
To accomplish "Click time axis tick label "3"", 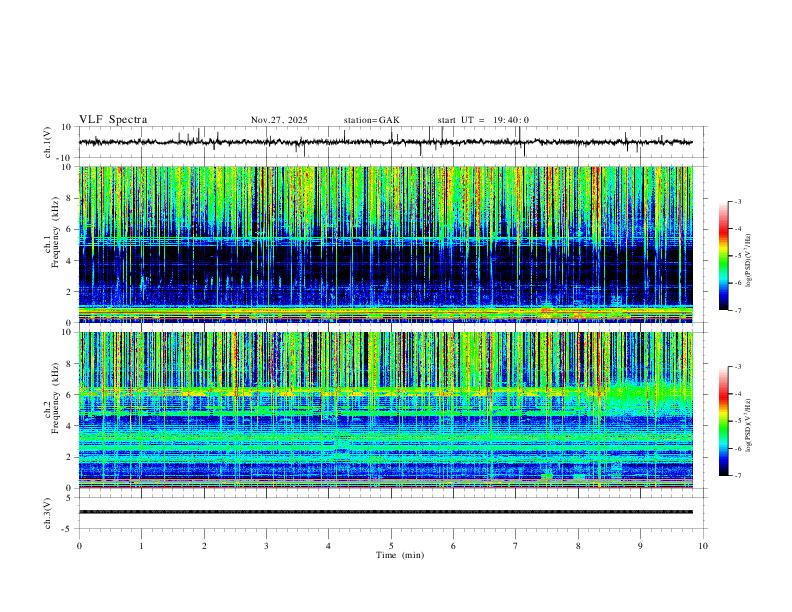I will (266, 546).
